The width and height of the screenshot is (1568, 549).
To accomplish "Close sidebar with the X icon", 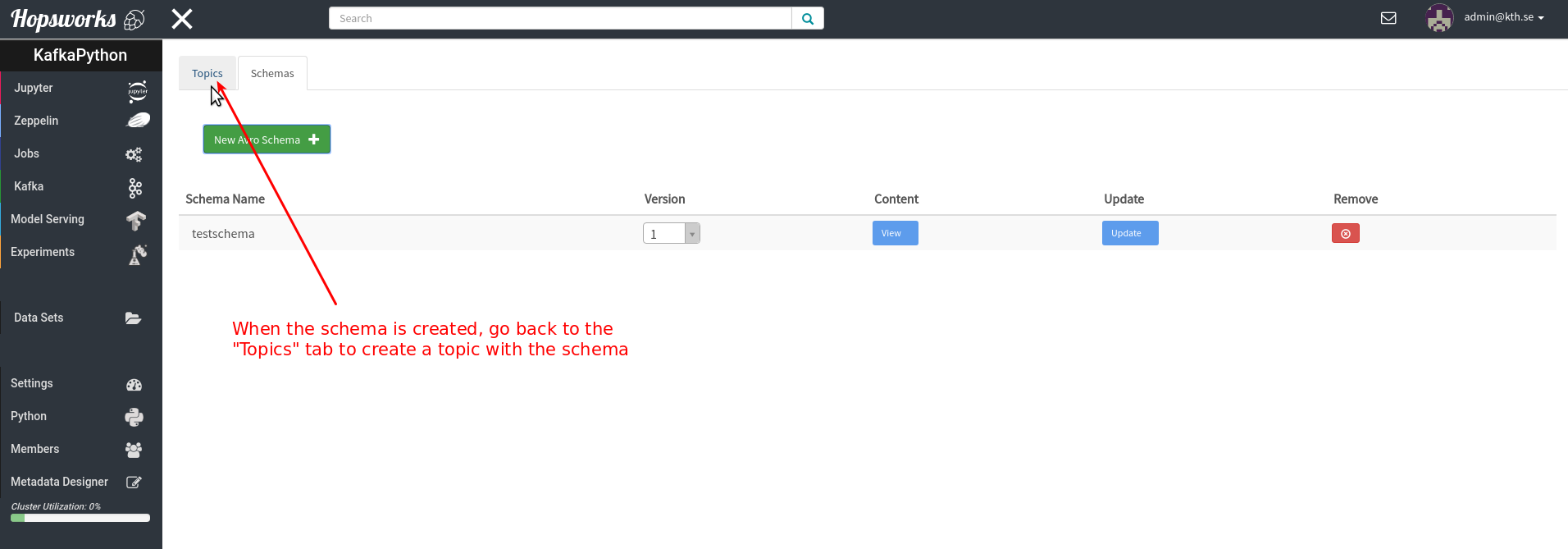I will click(x=182, y=19).
